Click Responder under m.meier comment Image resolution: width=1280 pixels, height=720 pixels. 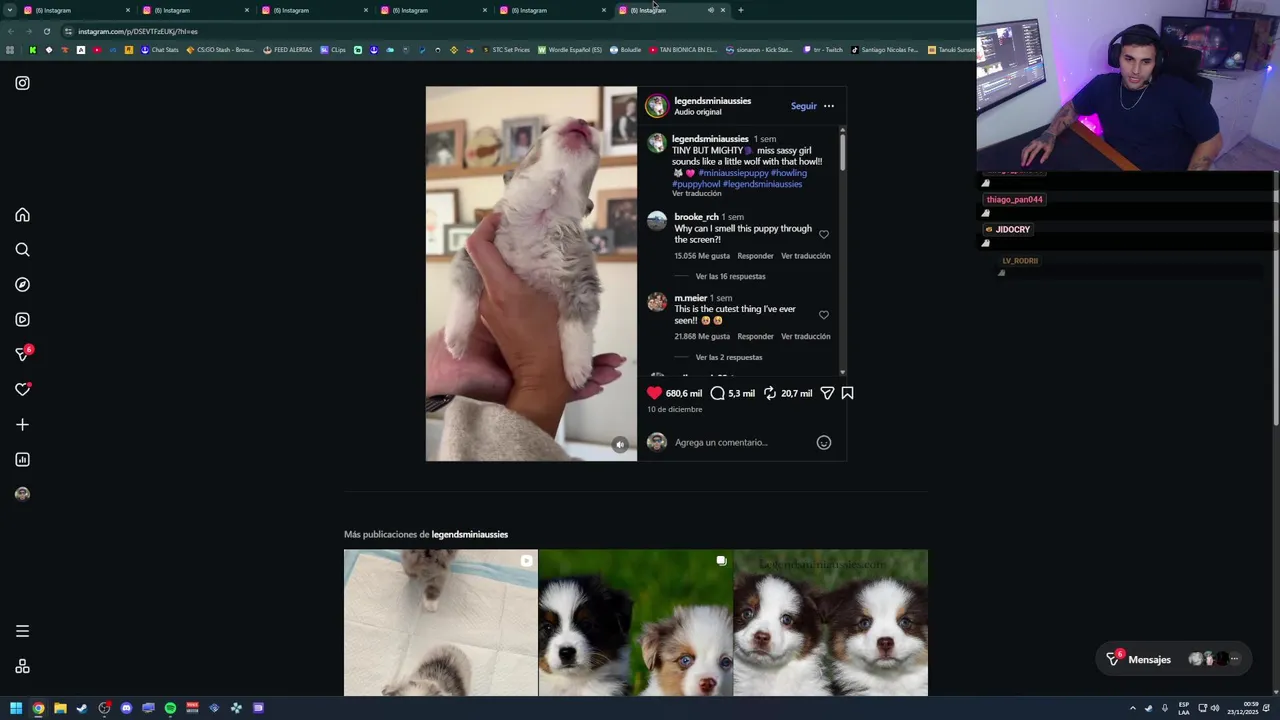tap(755, 337)
